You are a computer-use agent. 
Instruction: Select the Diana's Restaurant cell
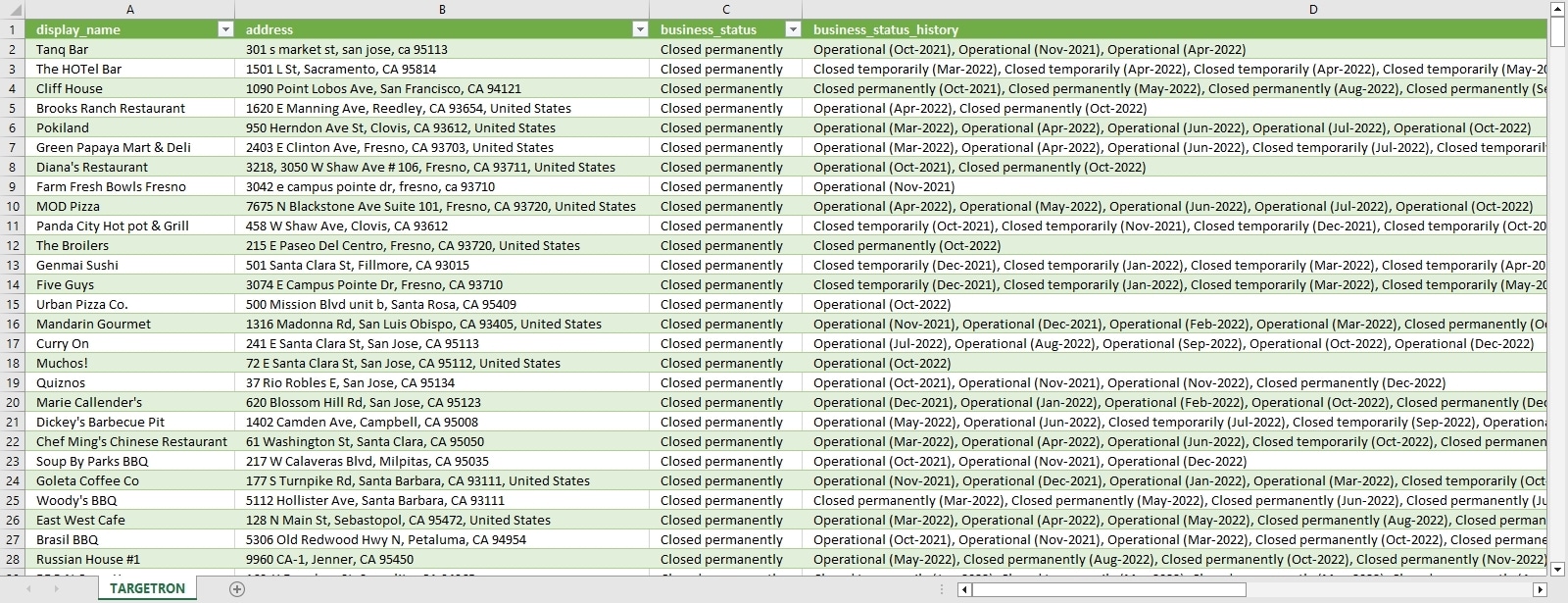(130, 167)
